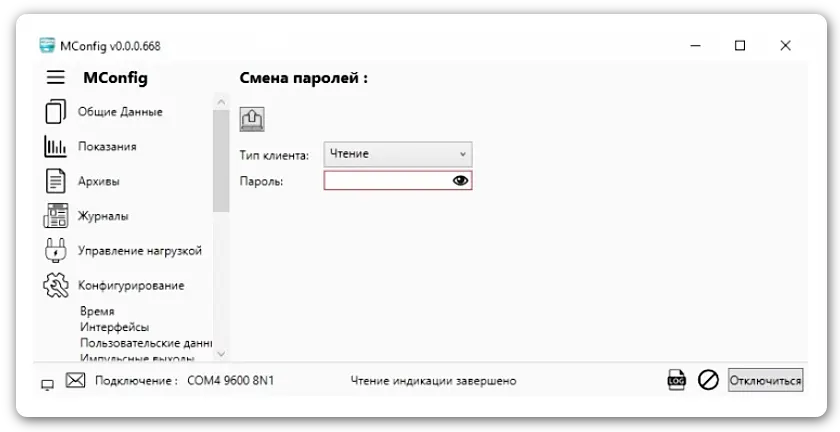
Task: Click the COM4 9600 8N1 connection text
Action: 230,381
